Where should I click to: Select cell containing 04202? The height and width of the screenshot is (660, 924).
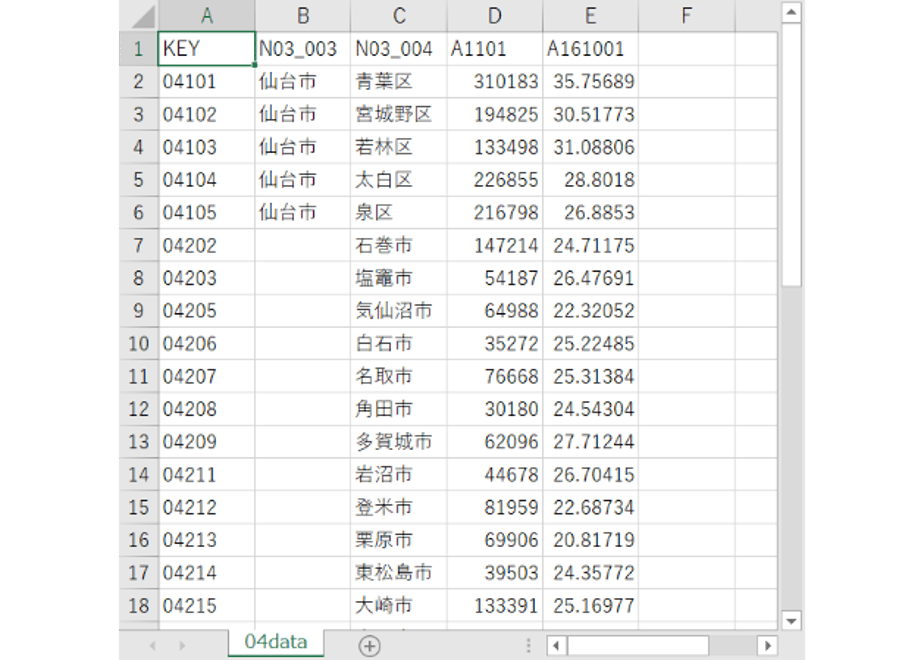pyautogui.click(x=207, y=245)
